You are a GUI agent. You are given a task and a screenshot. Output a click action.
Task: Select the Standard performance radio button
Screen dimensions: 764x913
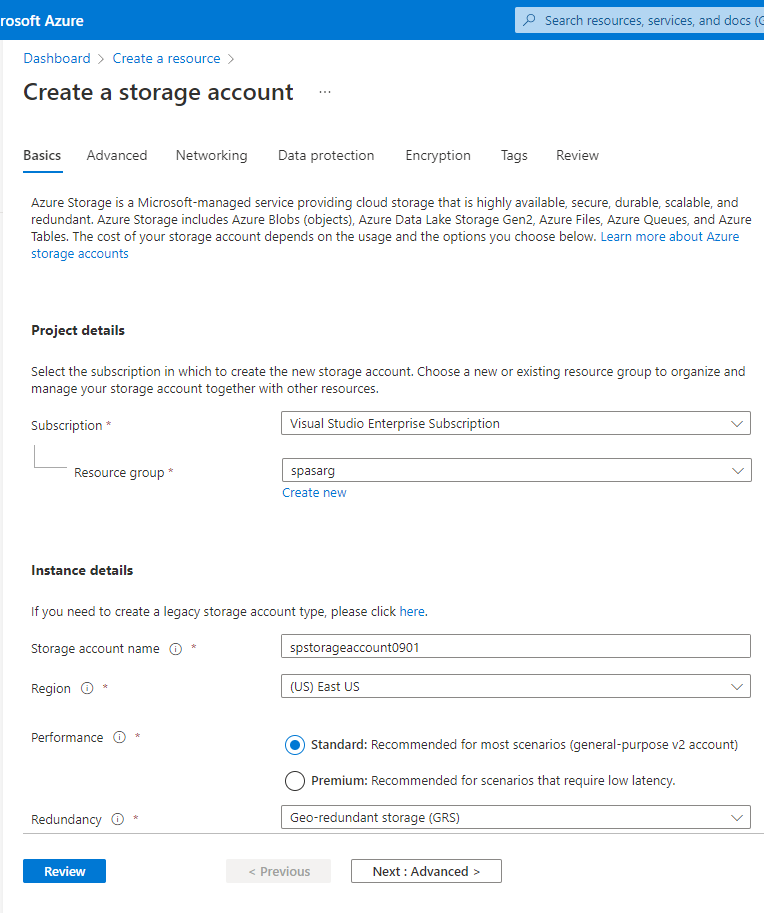[x=295, y=744]
